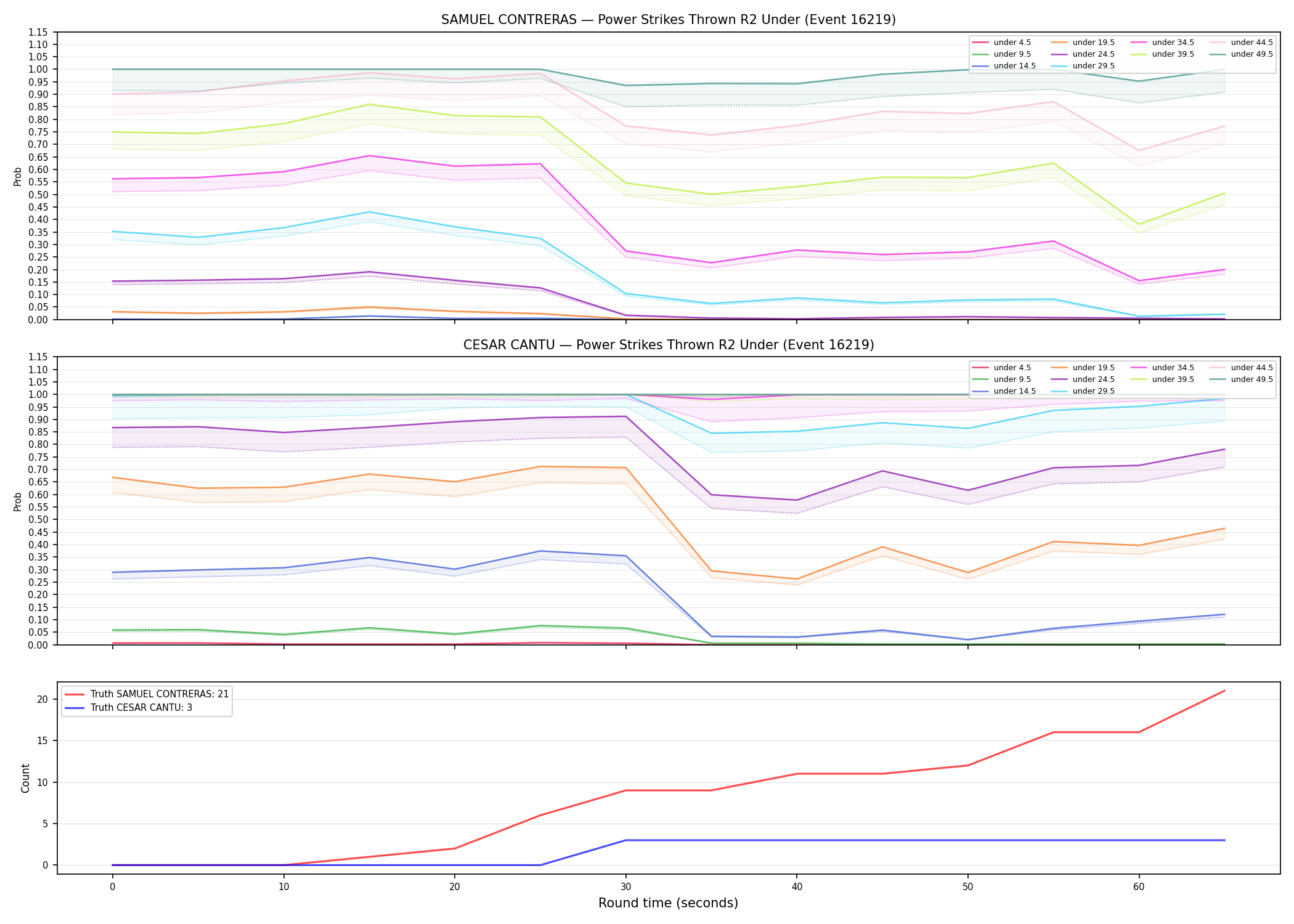Image resolution: width=1294 pixels, height=924 pixels.
Task: Click 'Prob' axis label of Samuel Contreras chart
Action: 18,176
